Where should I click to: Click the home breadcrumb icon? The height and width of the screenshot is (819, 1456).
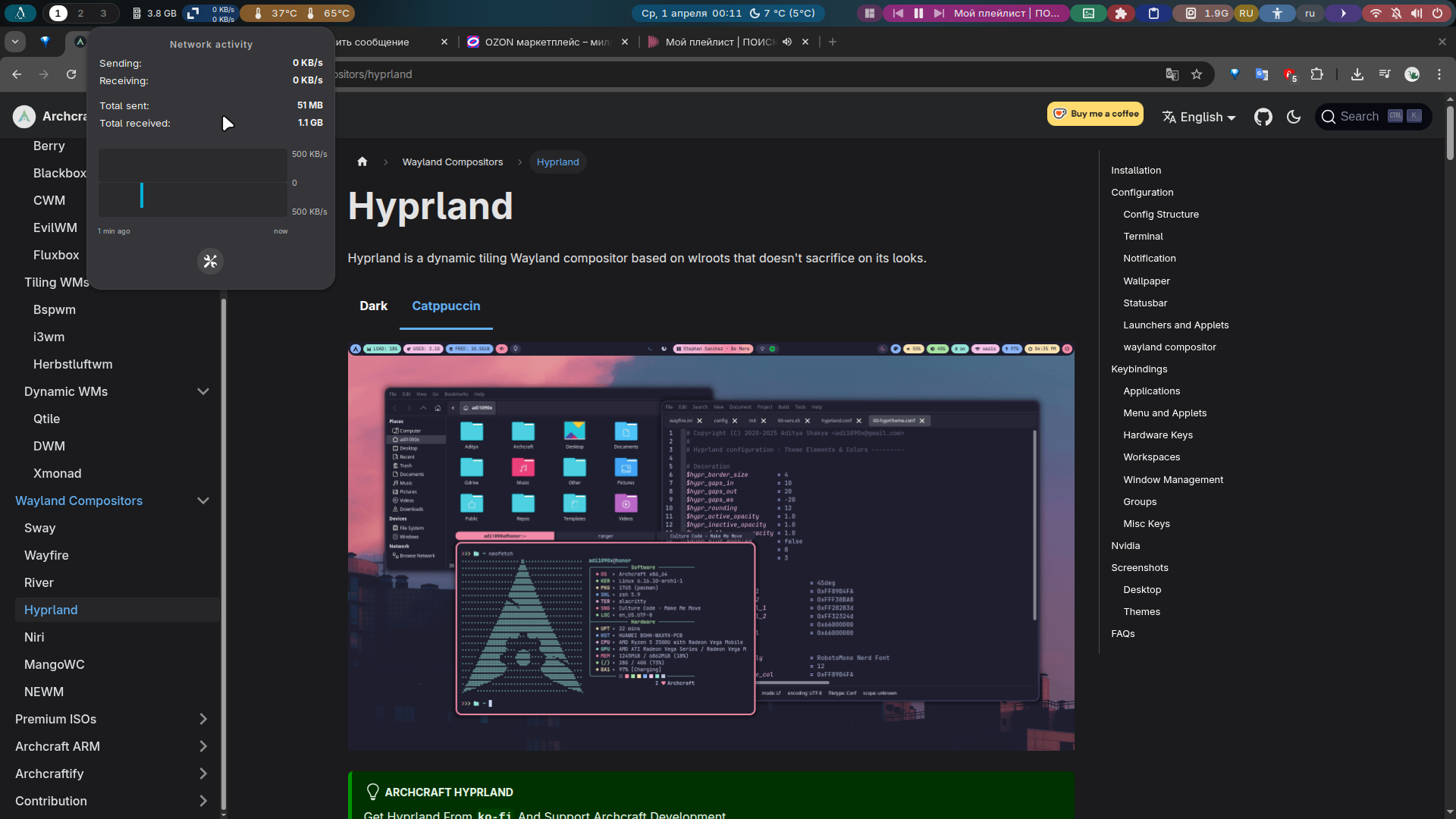(362, 162)
